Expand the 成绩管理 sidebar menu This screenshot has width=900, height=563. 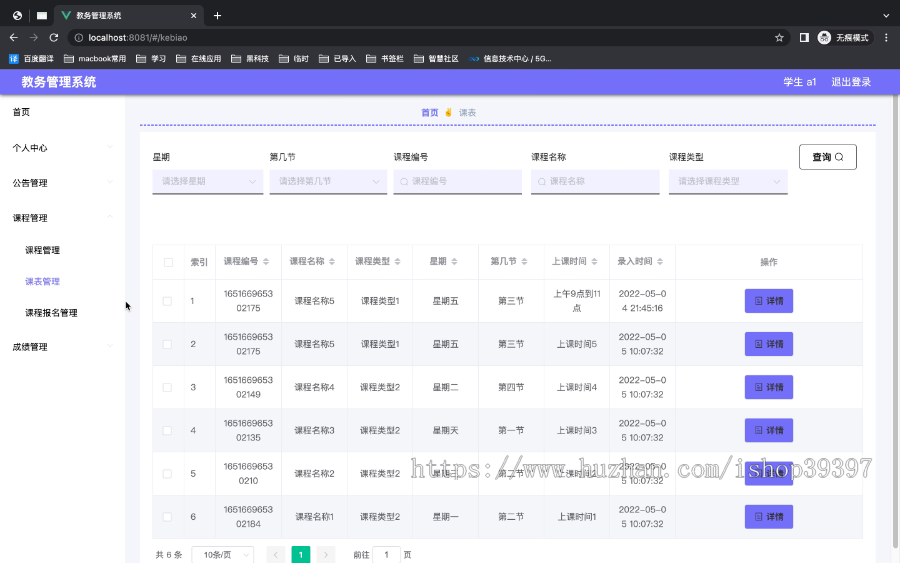click(x=63, y=347)
